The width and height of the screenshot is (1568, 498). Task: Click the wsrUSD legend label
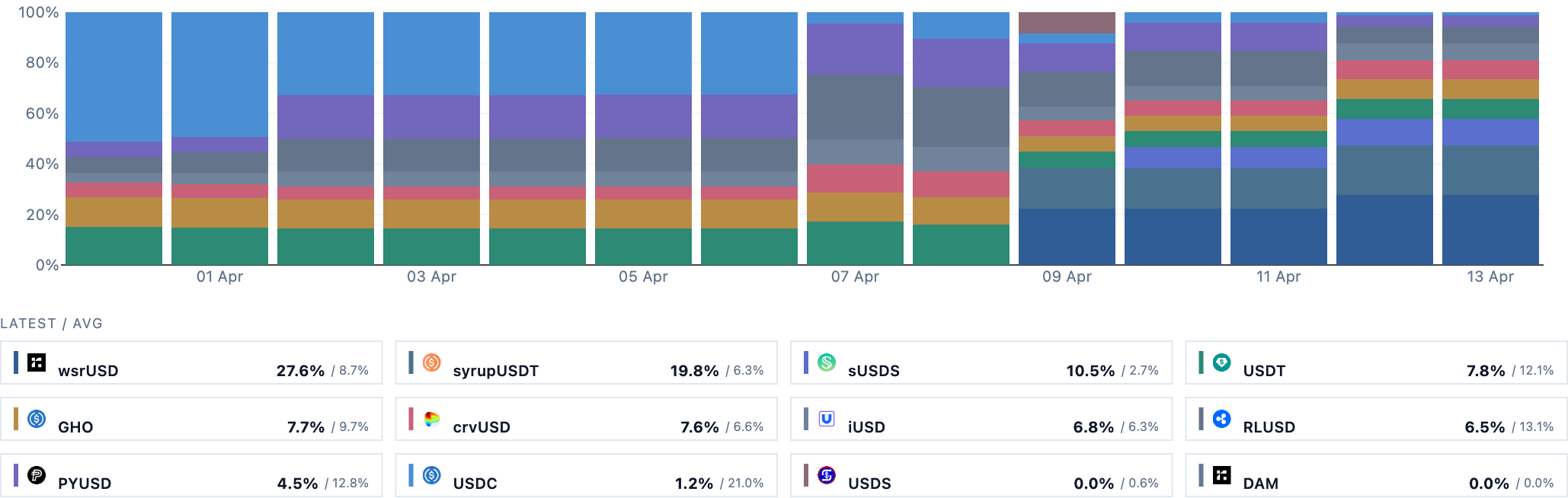88,371
